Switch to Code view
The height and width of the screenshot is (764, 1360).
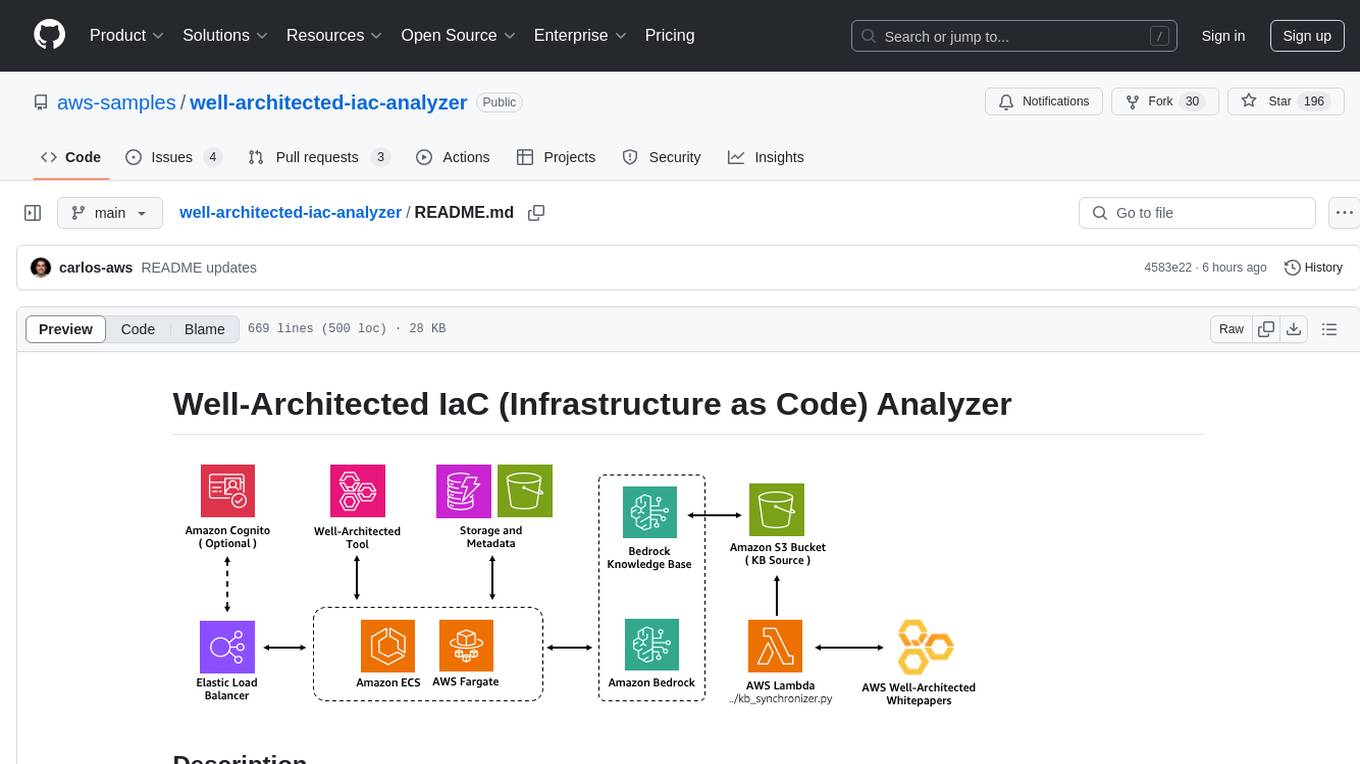138,329
